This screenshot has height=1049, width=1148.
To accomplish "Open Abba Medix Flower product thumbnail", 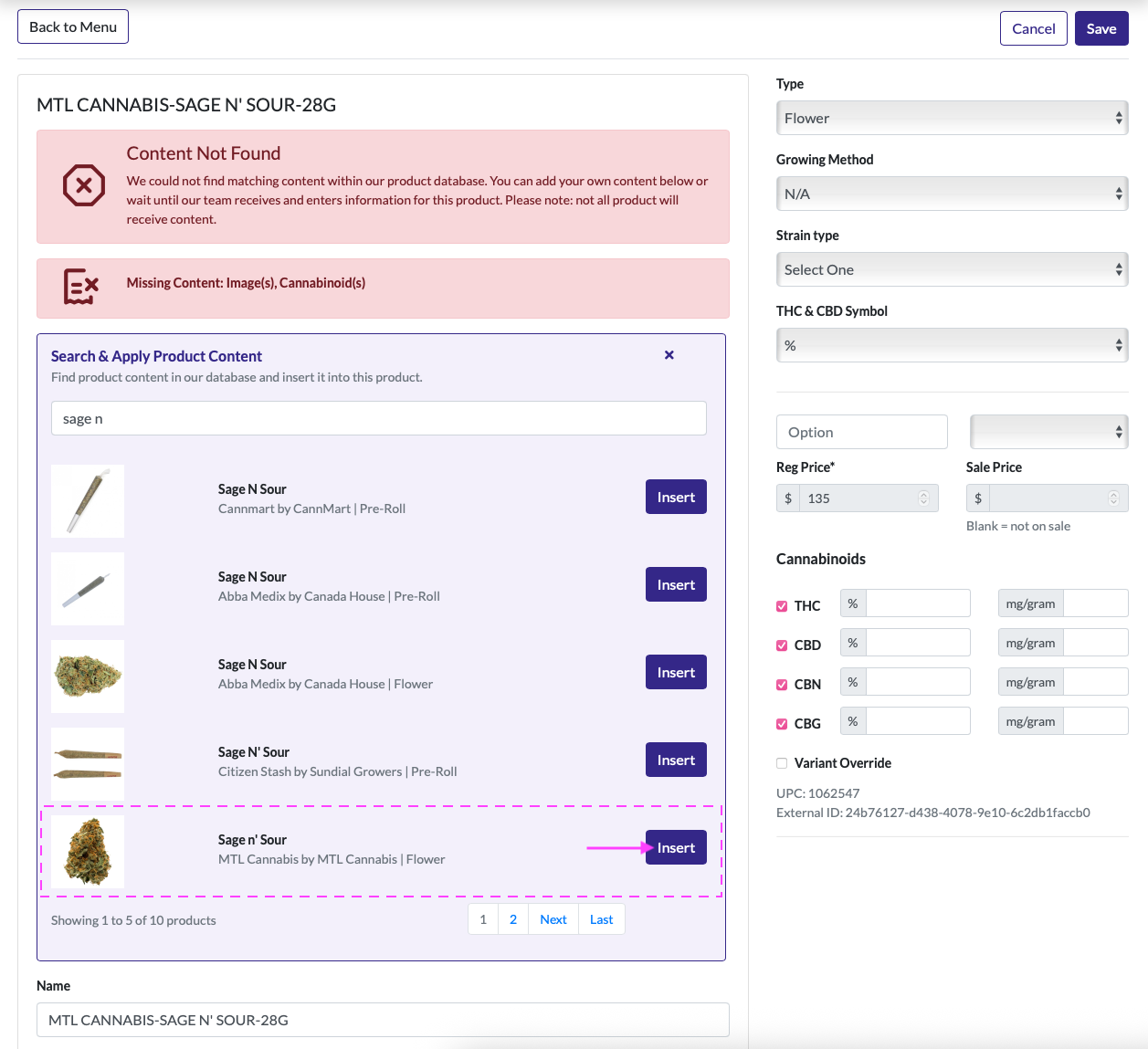I will tap(88, 677).
